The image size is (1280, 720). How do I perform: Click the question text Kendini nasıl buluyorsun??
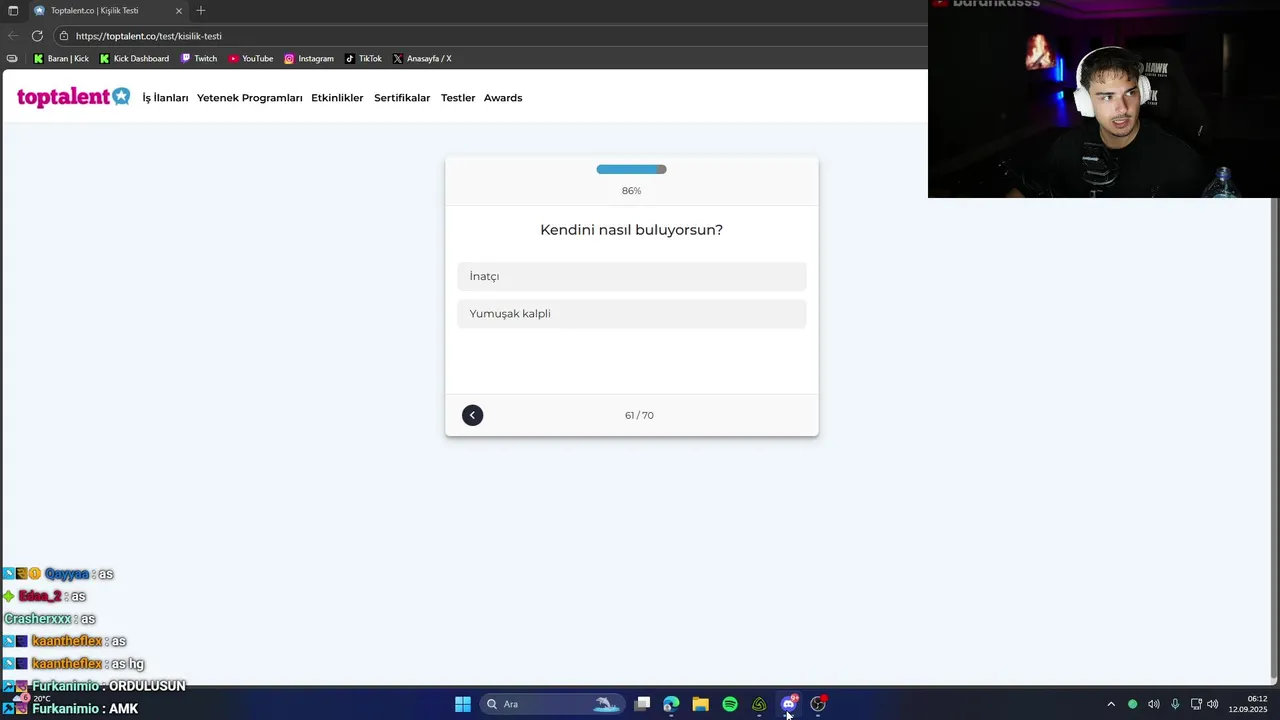pos(631,230)
